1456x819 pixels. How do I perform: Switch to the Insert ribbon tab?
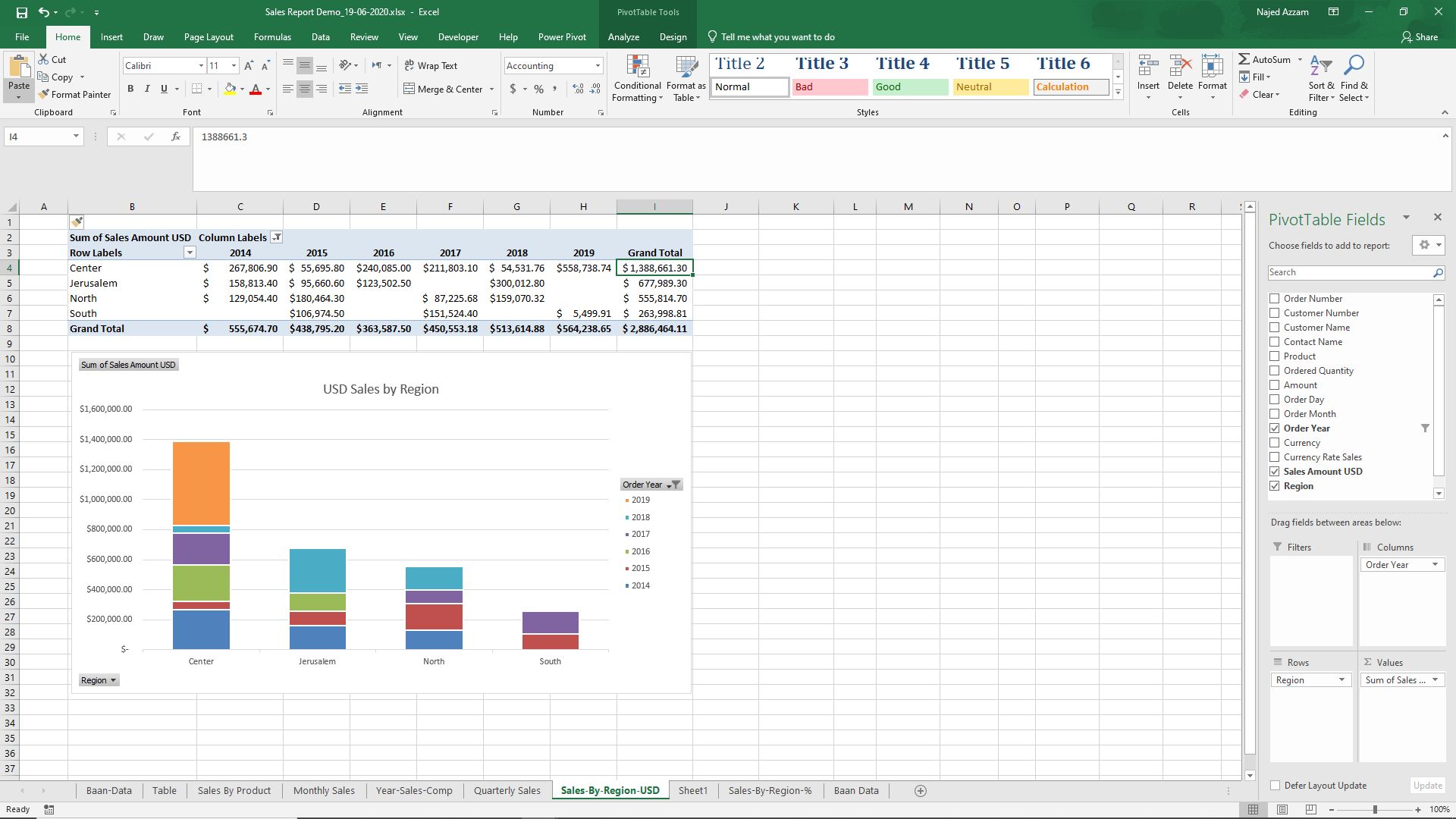[111, 36]
